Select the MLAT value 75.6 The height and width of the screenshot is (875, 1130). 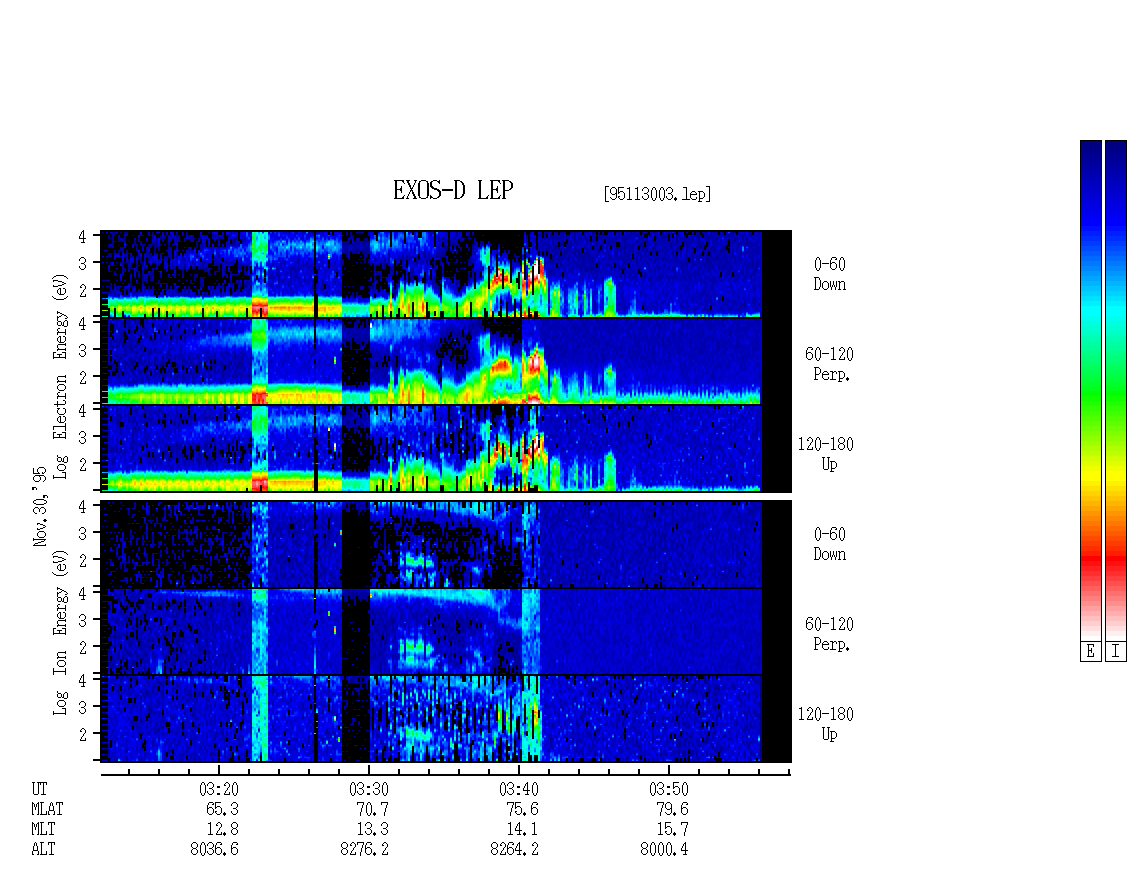point(522,809)
